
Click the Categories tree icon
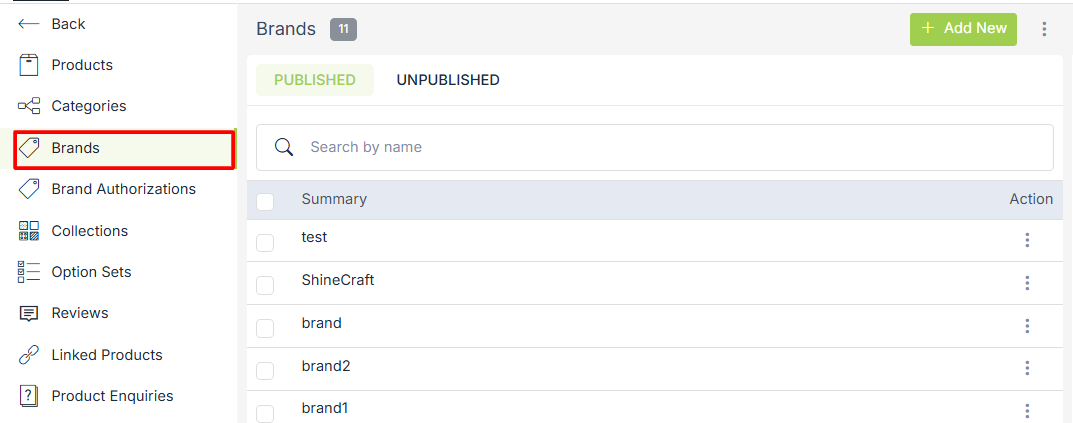(29, 106)
